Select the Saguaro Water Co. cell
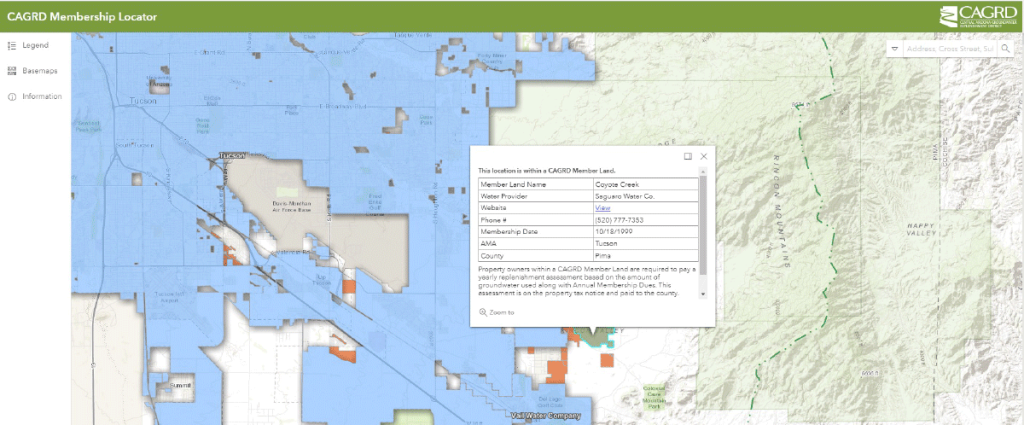This screenshot has height=425, width=1024. (645, 196)
